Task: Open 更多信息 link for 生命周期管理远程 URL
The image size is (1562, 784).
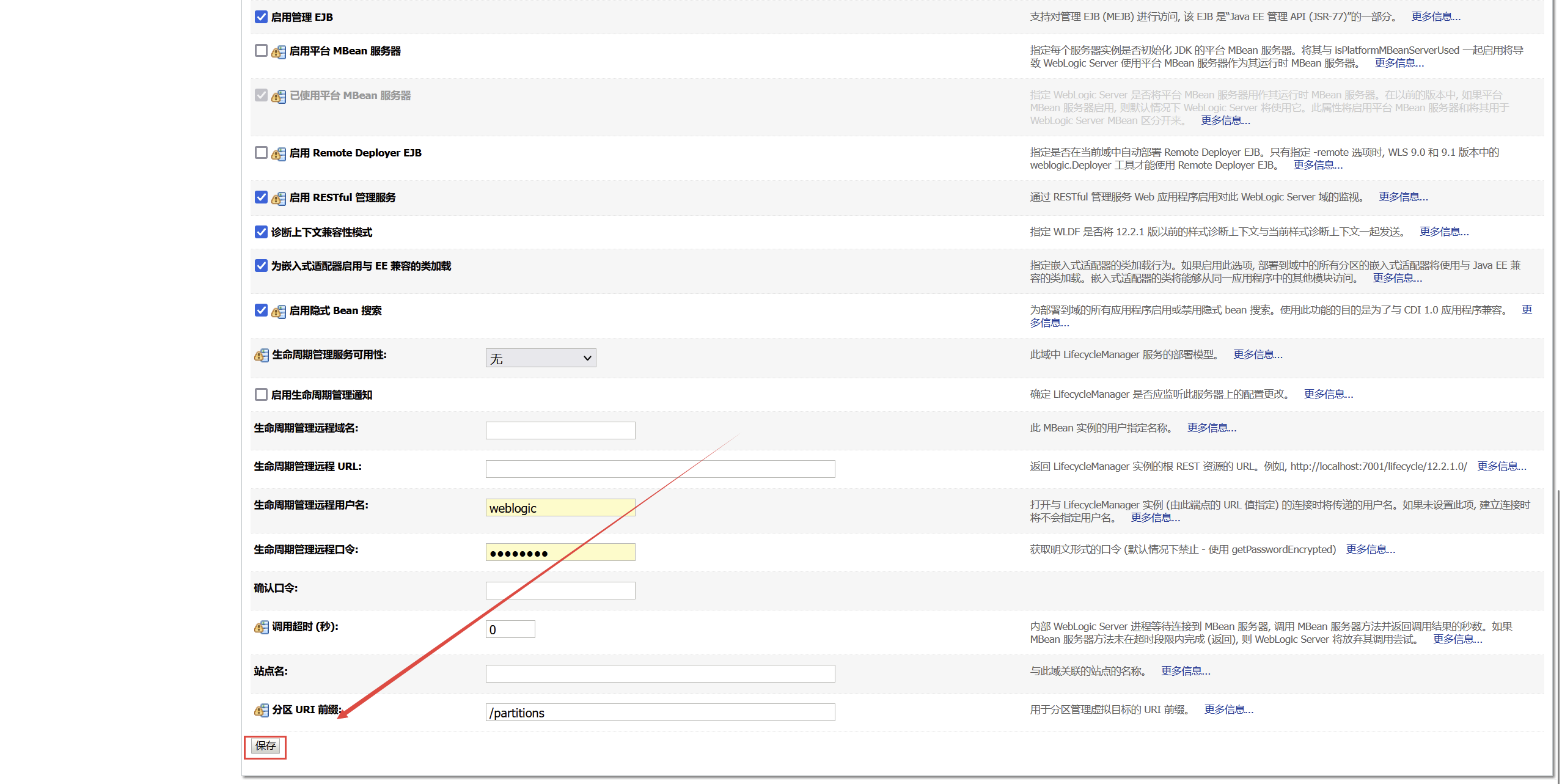Action: (x=1502, y=466)
